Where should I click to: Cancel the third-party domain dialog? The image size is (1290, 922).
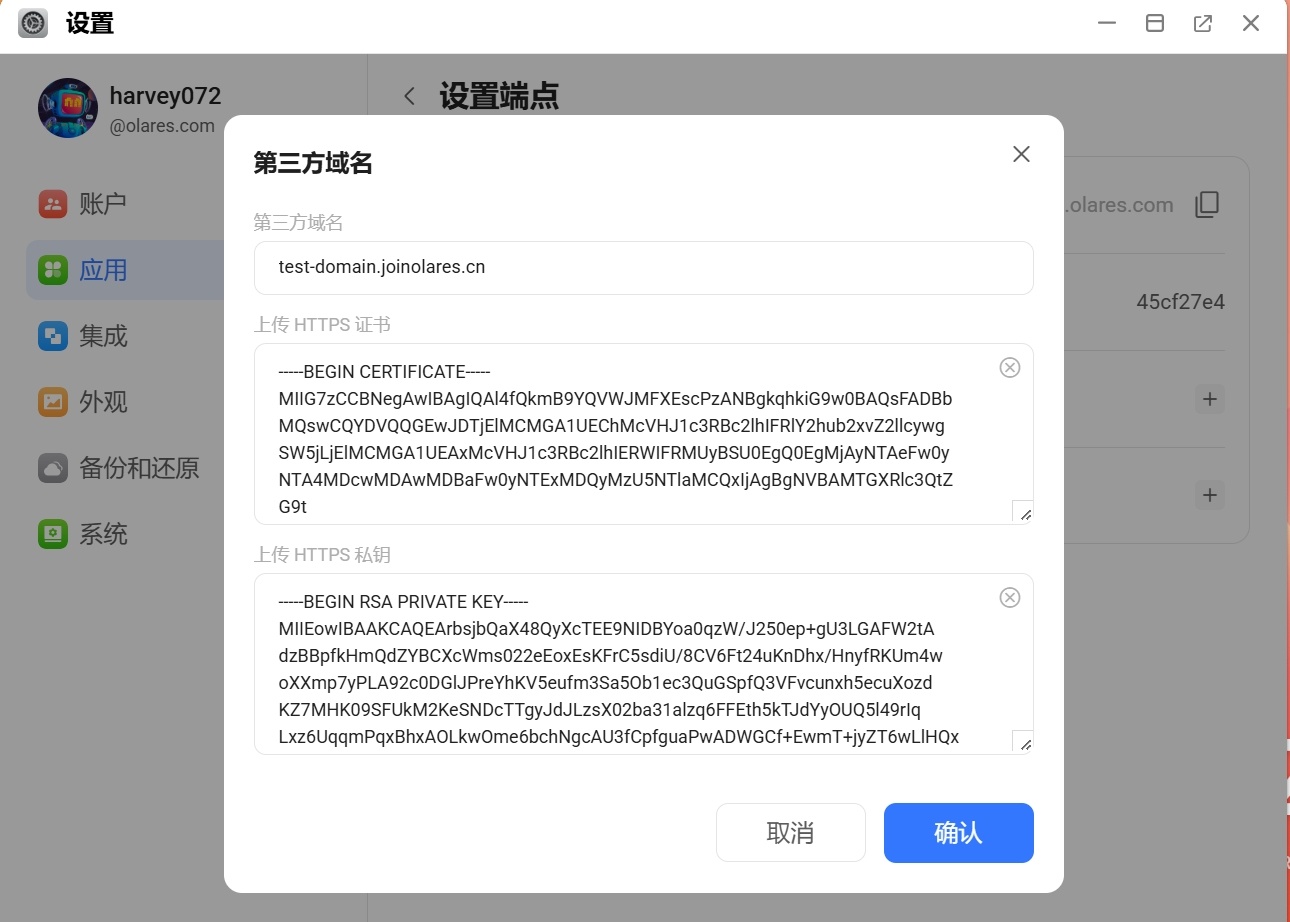790,832
